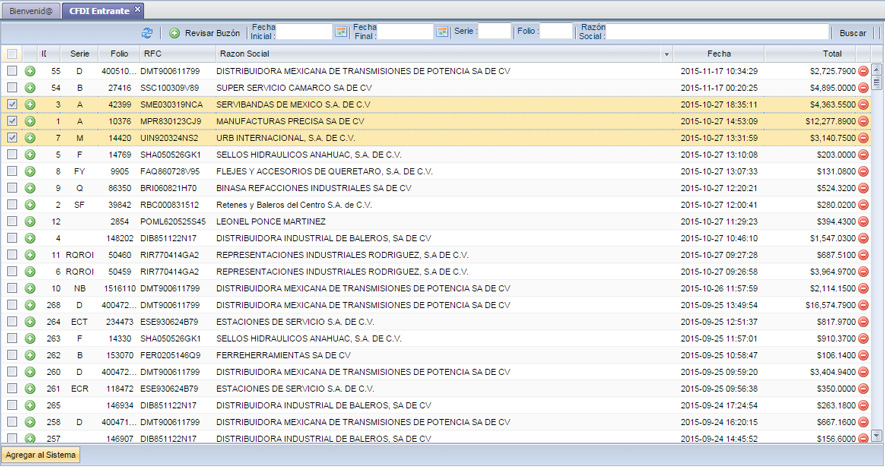The width and height of the screenshot is (885, 468).
Task: Click red remove icon for $203.0000 row
Action: 864,155
